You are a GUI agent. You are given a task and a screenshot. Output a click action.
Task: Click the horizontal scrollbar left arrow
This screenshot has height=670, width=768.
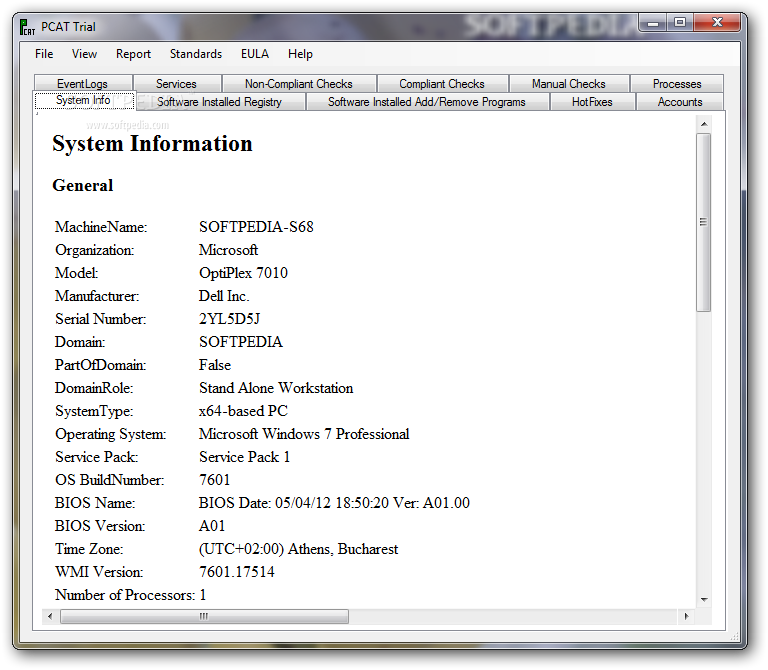[50, 616]
